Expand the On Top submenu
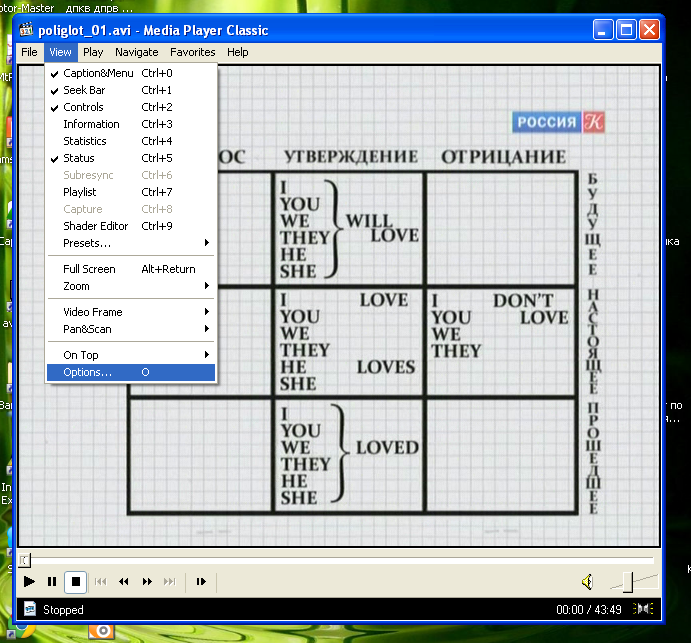Viewport: 691px width, 643px height. (131, 355)
